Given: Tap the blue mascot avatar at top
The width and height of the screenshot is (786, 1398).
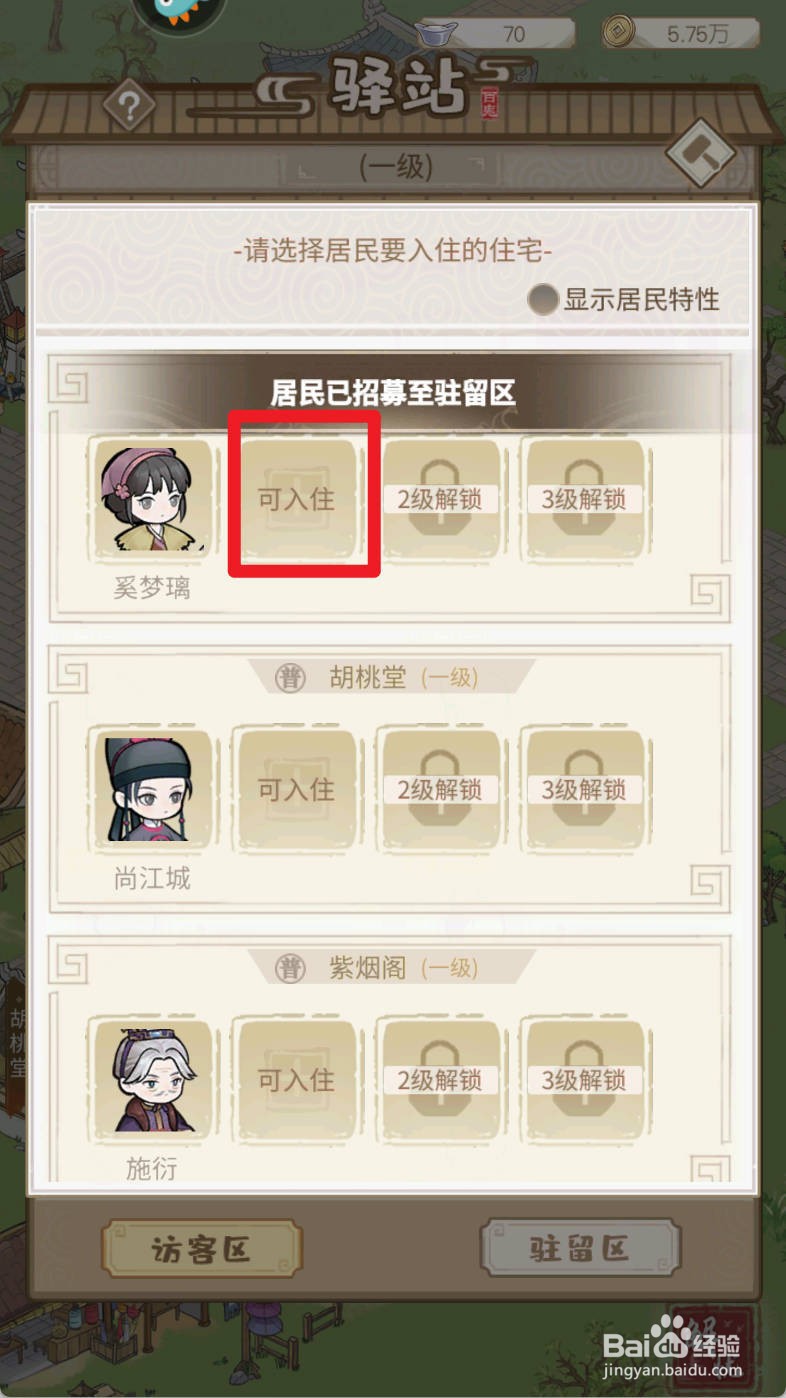Looking at the screenshot, I should [178, 12].
